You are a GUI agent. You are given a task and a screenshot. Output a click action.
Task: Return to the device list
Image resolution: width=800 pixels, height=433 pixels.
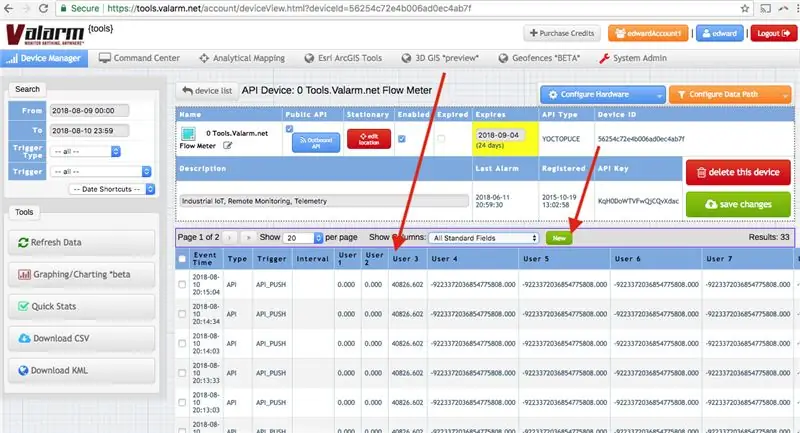(x=207, y=91)
